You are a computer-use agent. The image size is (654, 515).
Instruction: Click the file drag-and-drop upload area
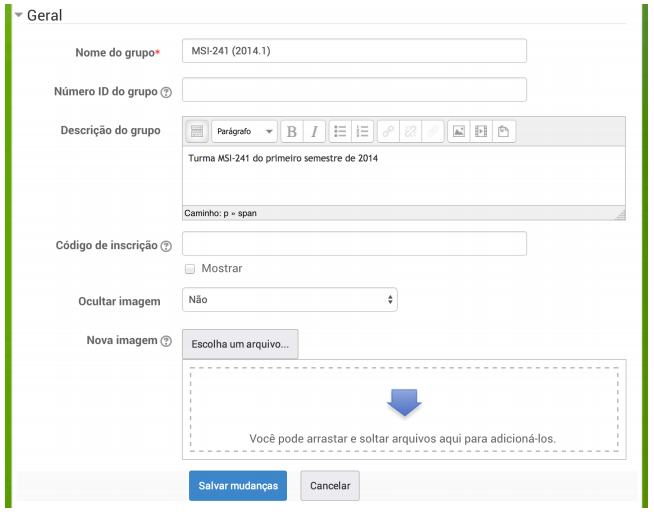[x=404, y=410]
